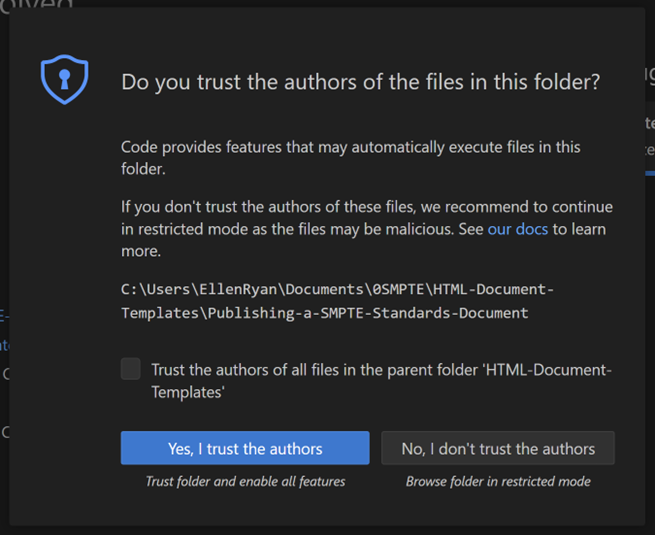Click 'Trust folder and enable all features' caption

[x=245, y=481]
